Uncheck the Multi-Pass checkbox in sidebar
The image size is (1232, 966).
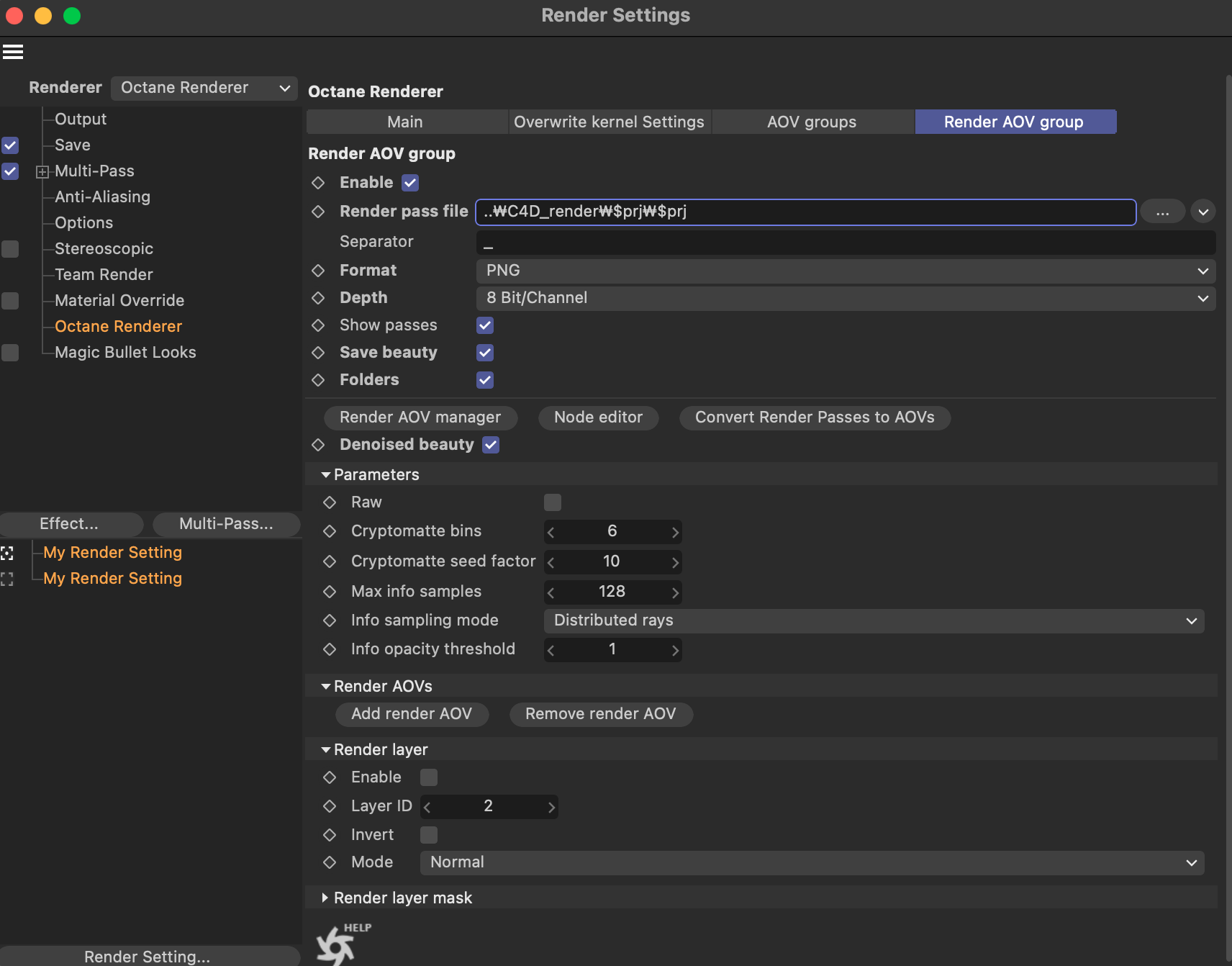pos(10,171)
